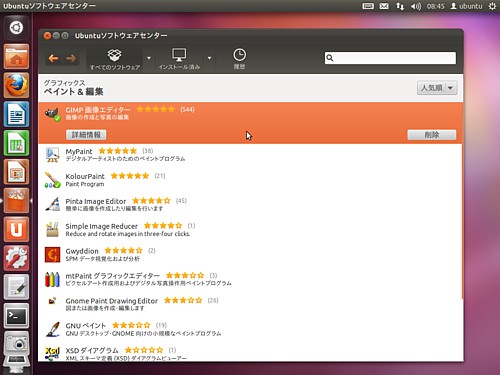Open the Ubuntu Dash home launcher icon
The image size is (500, 375).
[x=16, y=28]
